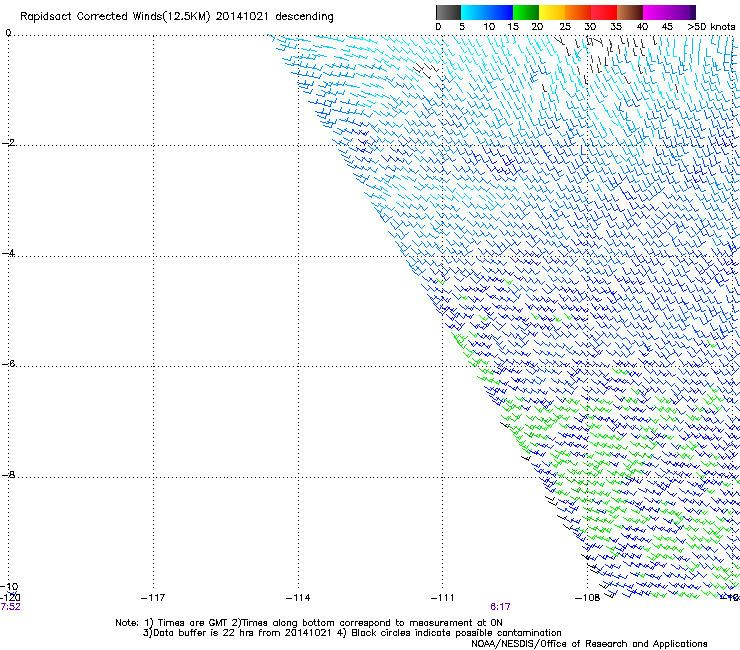Click the 'Times are GMT' note line

(x=309, y=623)
